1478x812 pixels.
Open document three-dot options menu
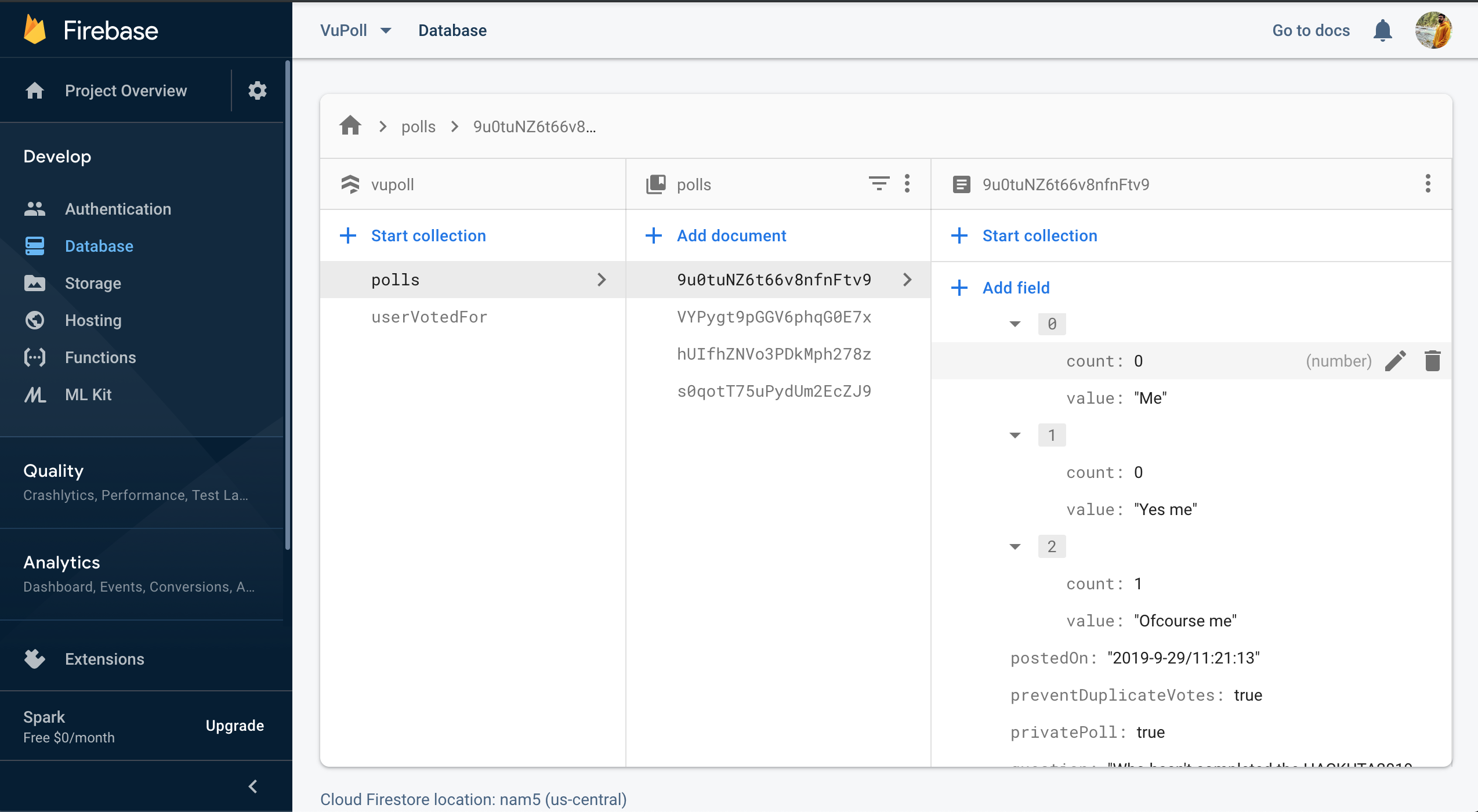point(1428,184)
